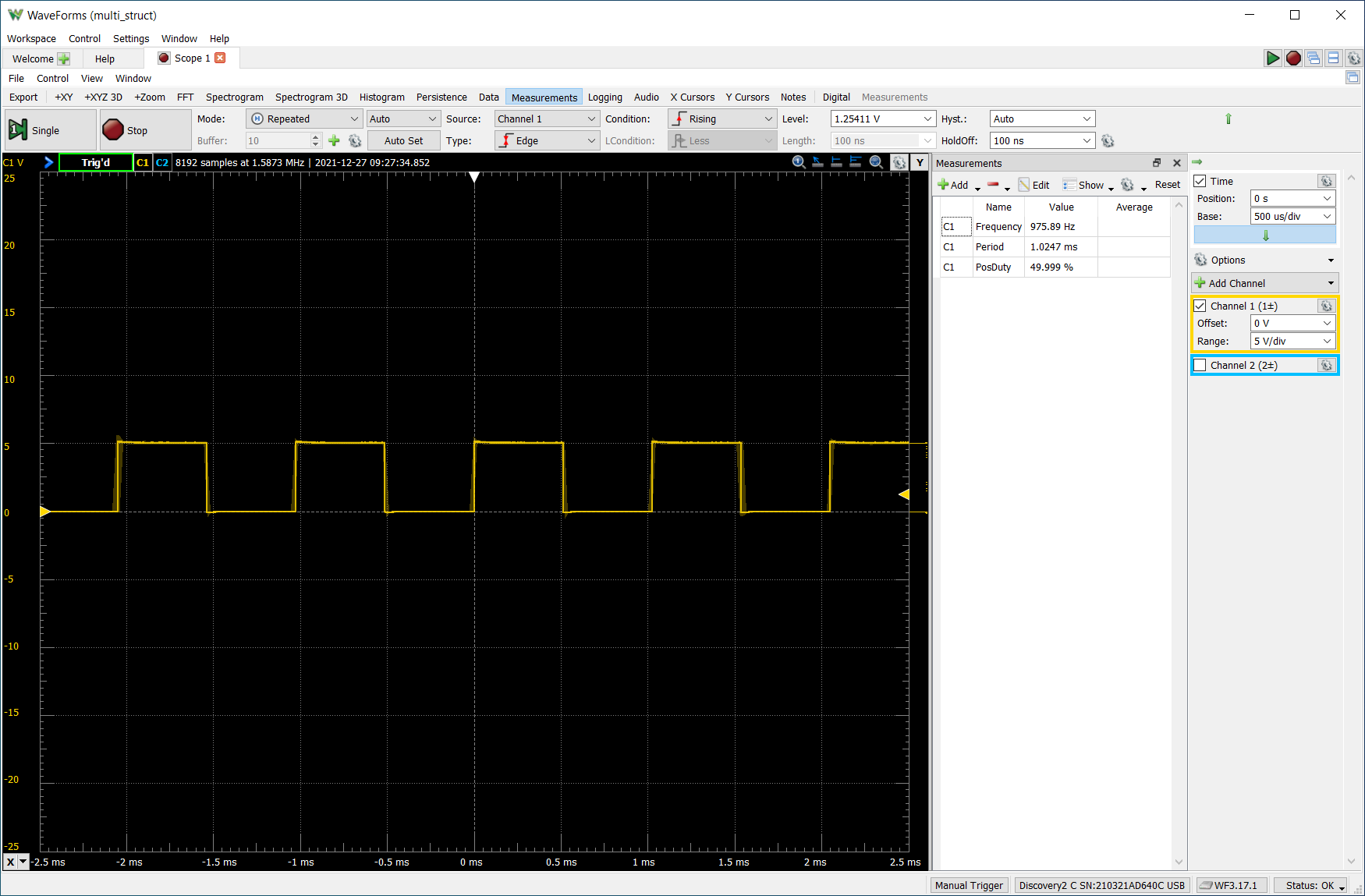Click Edit in the Measurements panel
This screenshot has height=896, width=1365.
pyautogui.click(x=1034, y=185)
